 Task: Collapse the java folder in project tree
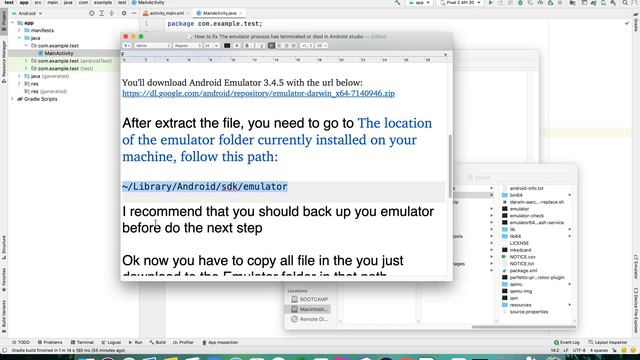(x=19, y=38)
